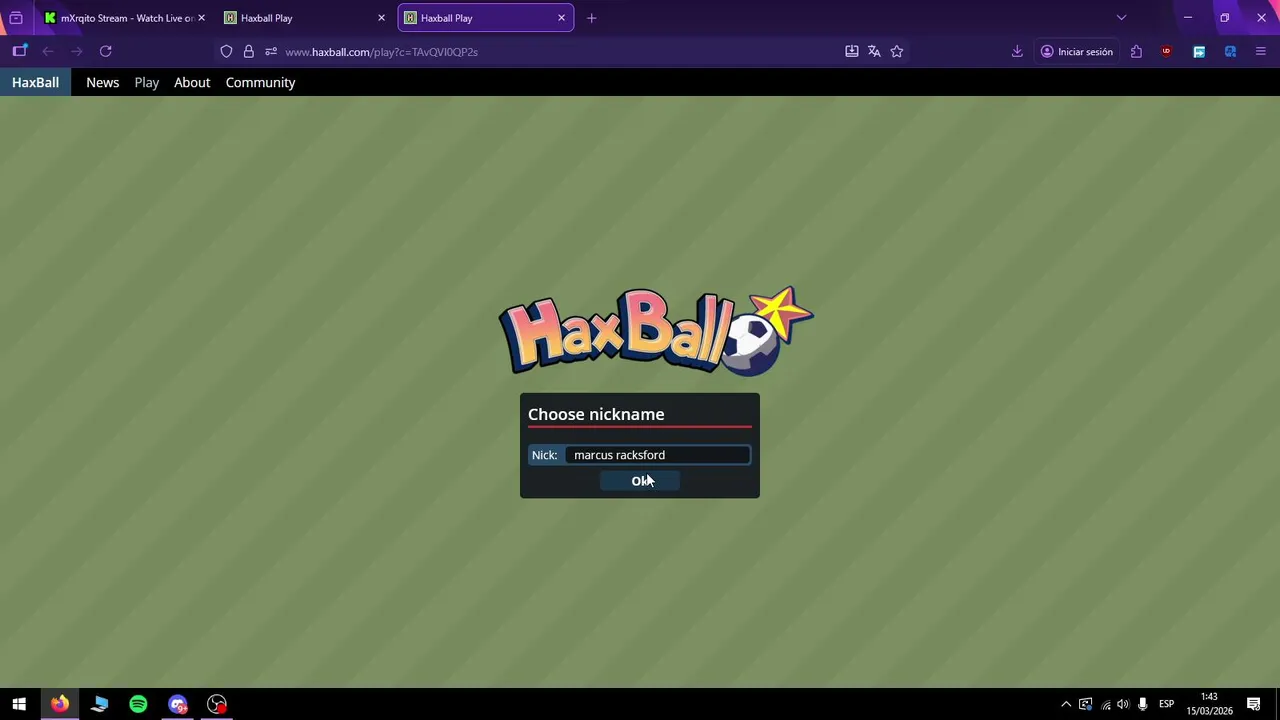Open the Downloads panel arrow
The width and height of the screenshot is (1280, 720).
coord(1017,51)
